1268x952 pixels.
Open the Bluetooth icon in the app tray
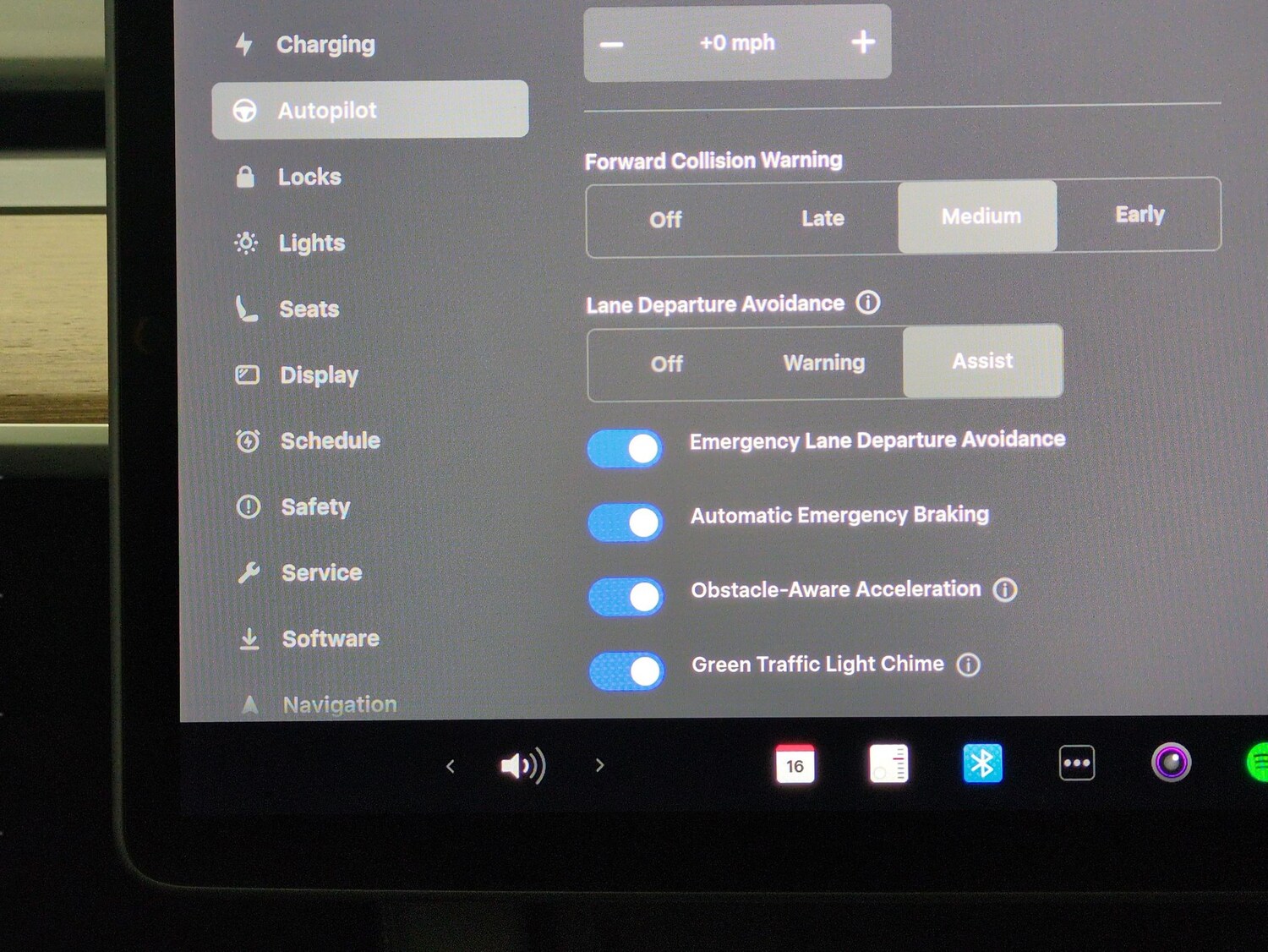pyautogui.click(x=981, y=763)
